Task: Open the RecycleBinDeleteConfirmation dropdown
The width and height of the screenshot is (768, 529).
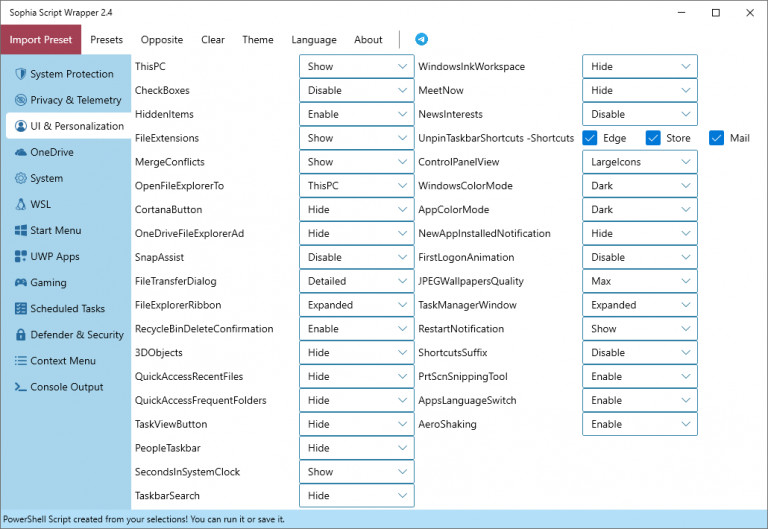Action: [357, 329]
